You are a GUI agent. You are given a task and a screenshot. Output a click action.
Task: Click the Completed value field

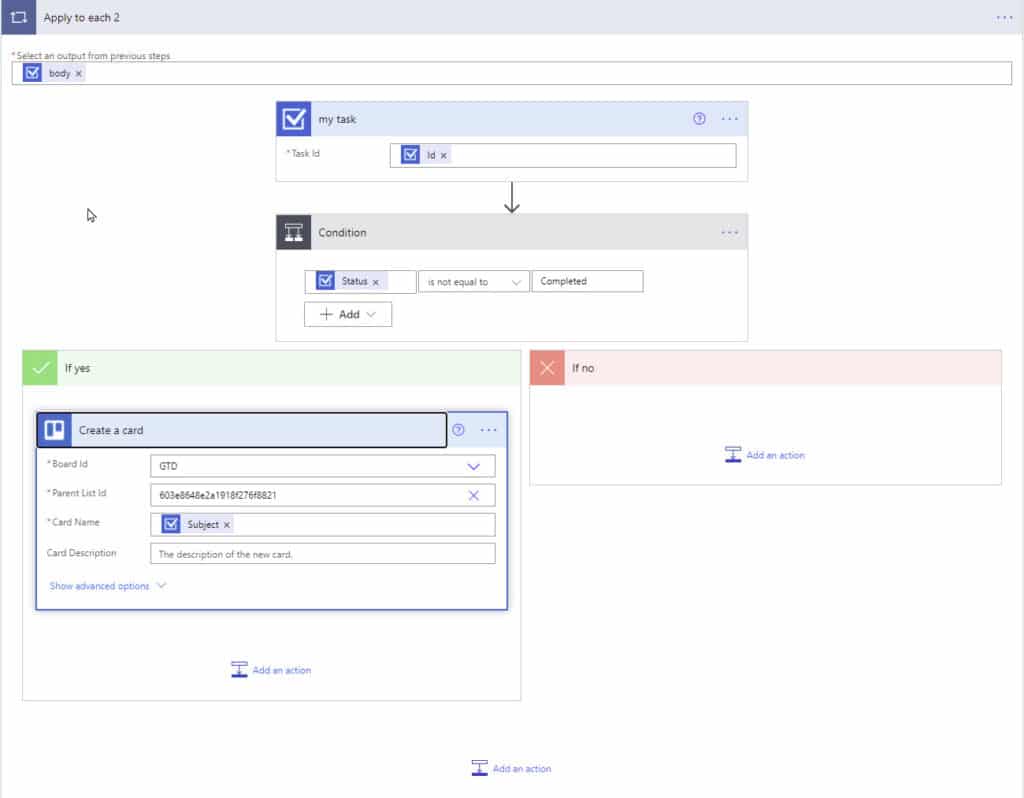click(587, 281)
